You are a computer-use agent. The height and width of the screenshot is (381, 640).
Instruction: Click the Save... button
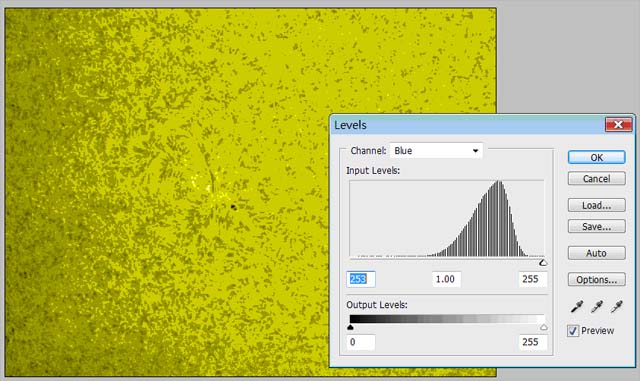(x=596, y=227)
